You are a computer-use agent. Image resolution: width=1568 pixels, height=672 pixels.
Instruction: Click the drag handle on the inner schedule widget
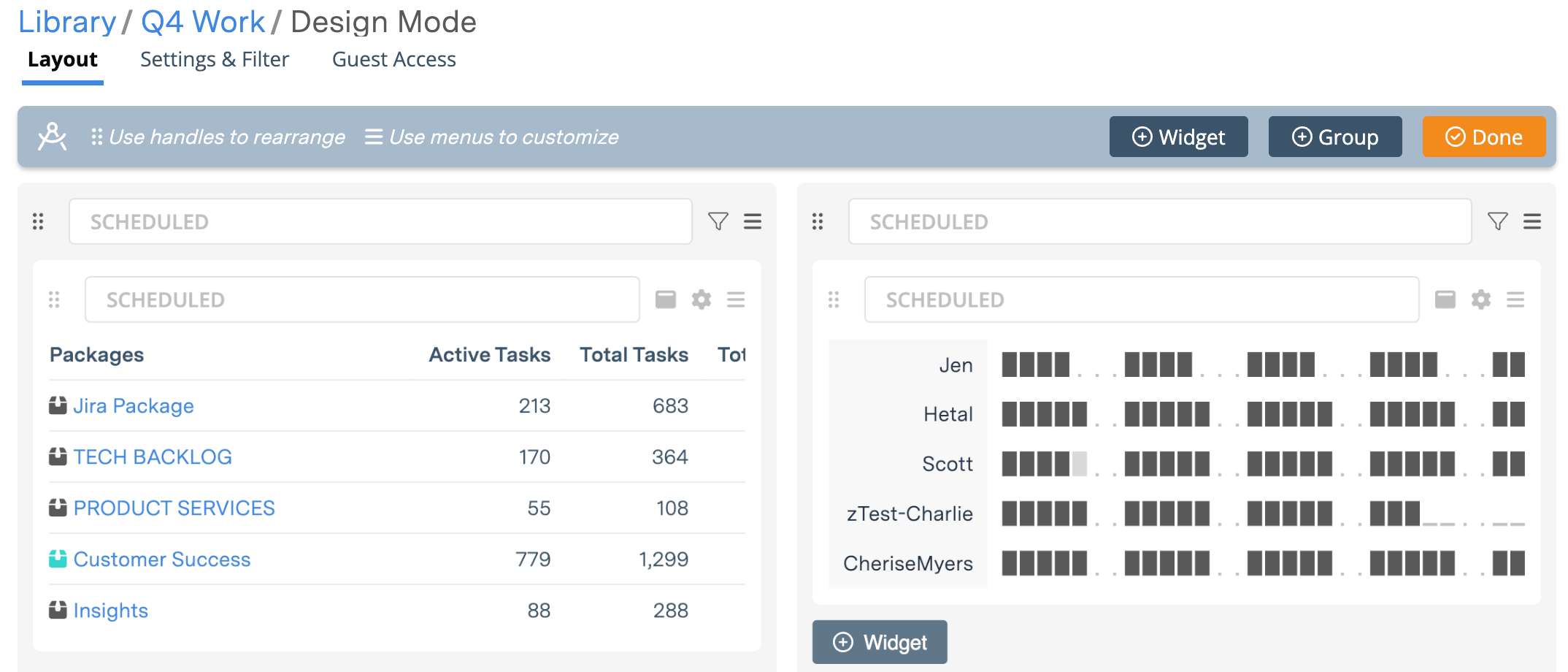click(833, 299)
